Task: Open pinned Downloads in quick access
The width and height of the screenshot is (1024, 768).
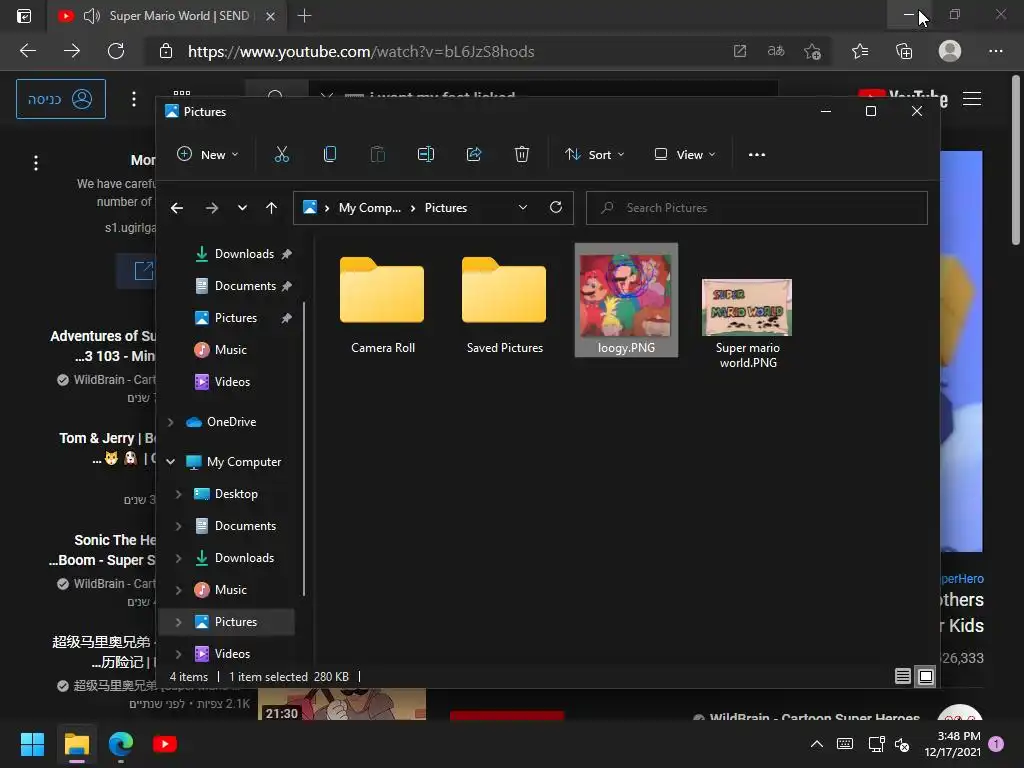Action: click(243, 254)
